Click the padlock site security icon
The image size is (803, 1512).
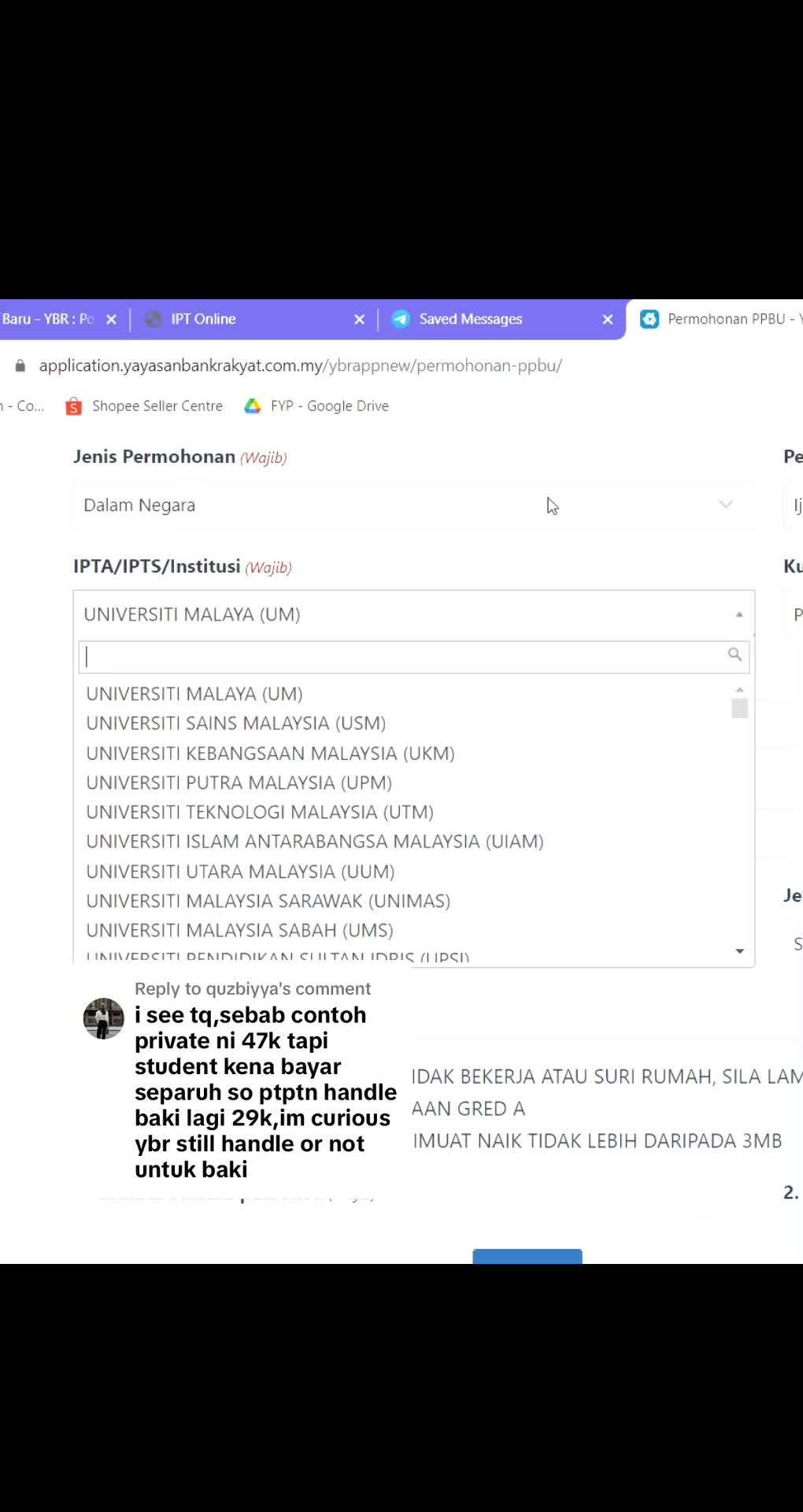click(x=20, y=366)
